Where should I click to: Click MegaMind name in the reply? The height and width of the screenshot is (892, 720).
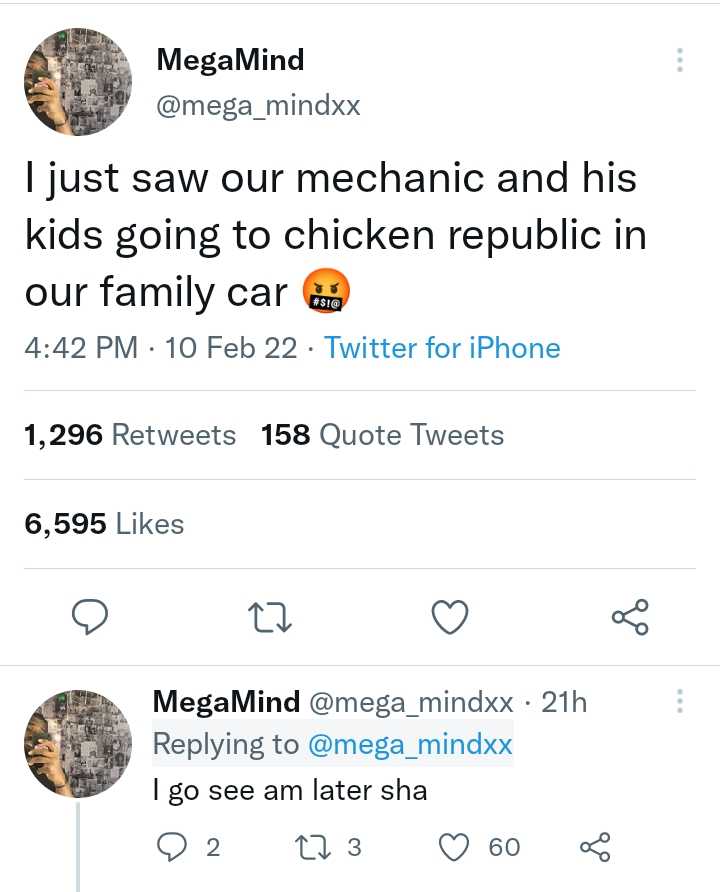coord(226,702)
